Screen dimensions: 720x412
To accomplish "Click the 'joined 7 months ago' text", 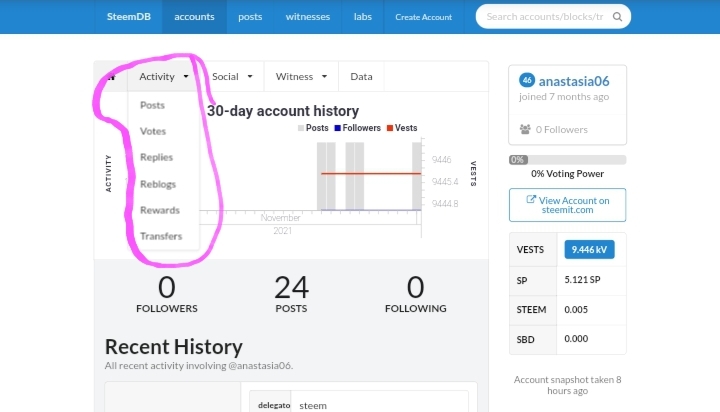I will click(564, 97).
